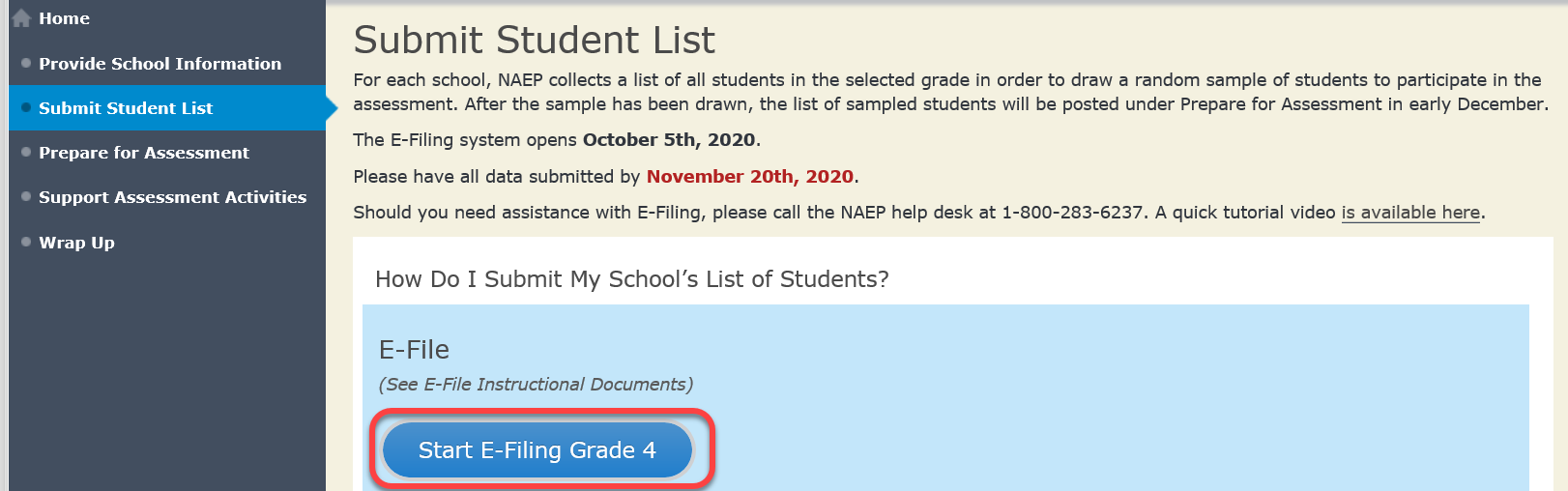Click bullet beside Provide School Information
Screen dimensions: 1568x491
pos(26,63)
